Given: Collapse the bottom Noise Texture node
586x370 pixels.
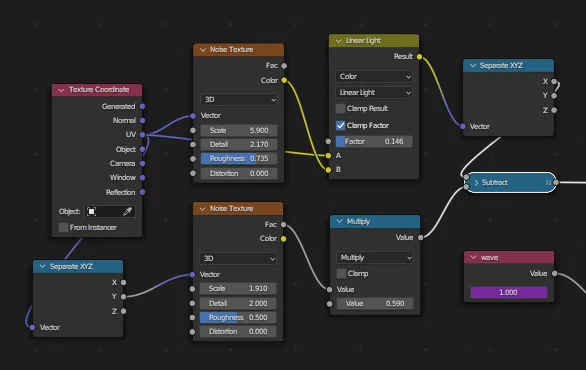Looking at the screenshot, I should (x=203, y=209).
